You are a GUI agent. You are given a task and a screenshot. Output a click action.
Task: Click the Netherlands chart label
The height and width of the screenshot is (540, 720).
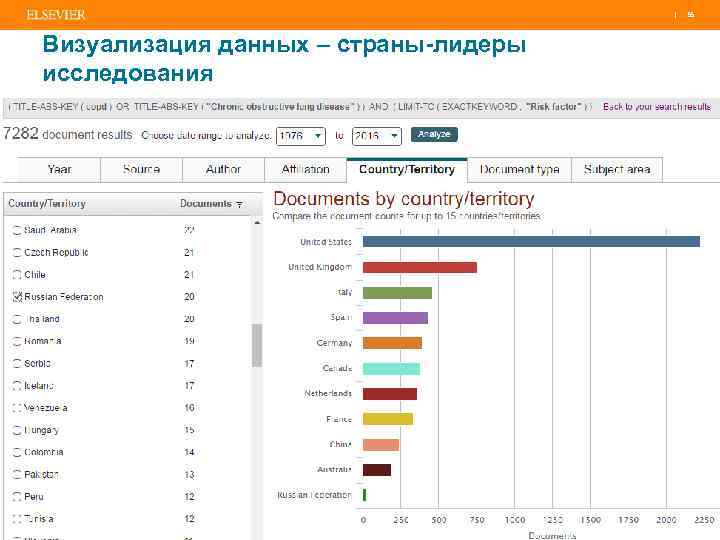pyautogui.click(x=328, y=394)
